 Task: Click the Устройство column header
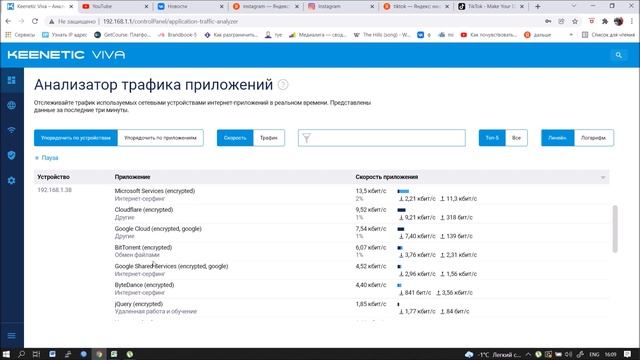53,177
